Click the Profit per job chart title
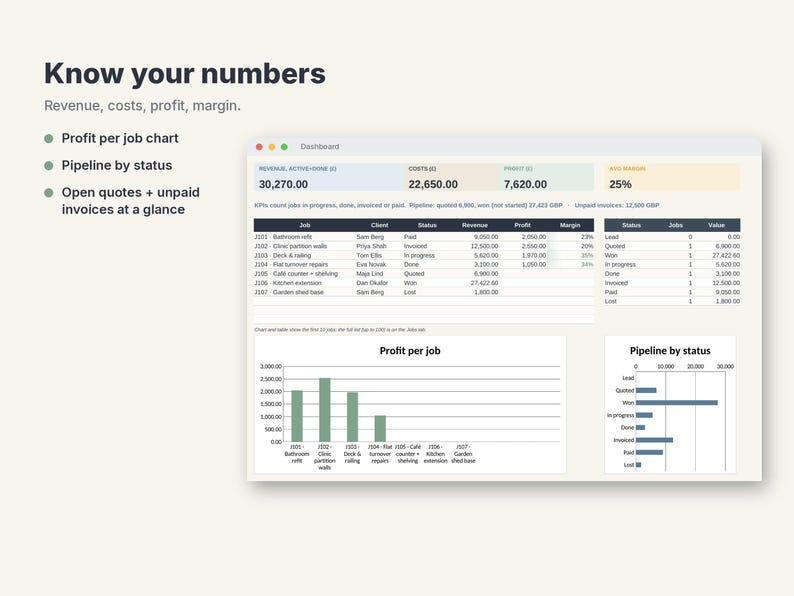The width and height of the screenshot is (794, 596). (x=410, y=350)
